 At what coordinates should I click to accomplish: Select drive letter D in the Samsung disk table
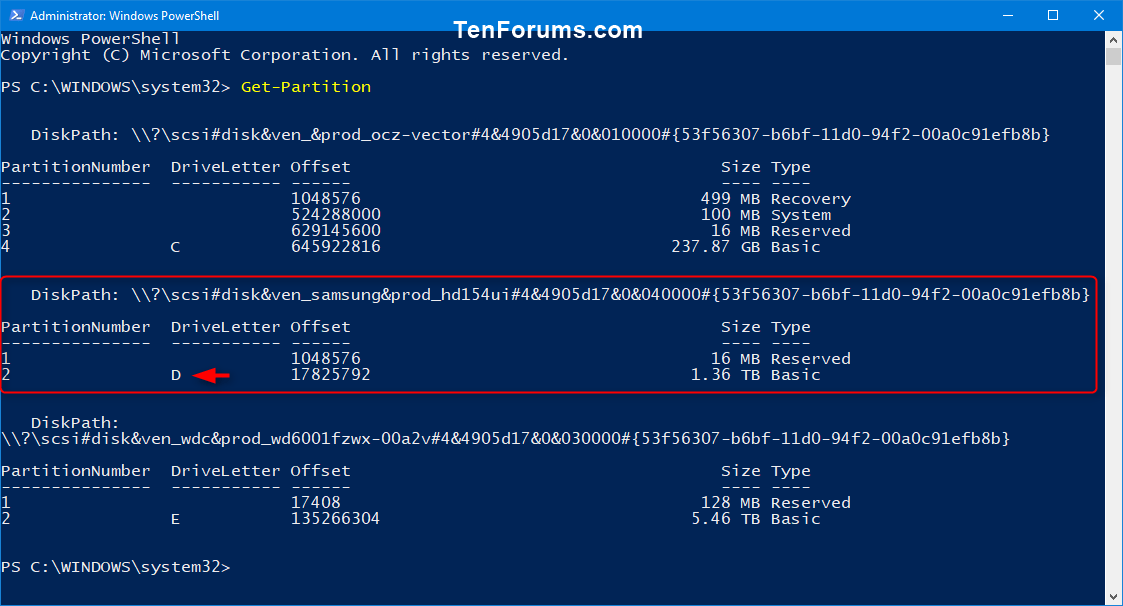point(175,374)
